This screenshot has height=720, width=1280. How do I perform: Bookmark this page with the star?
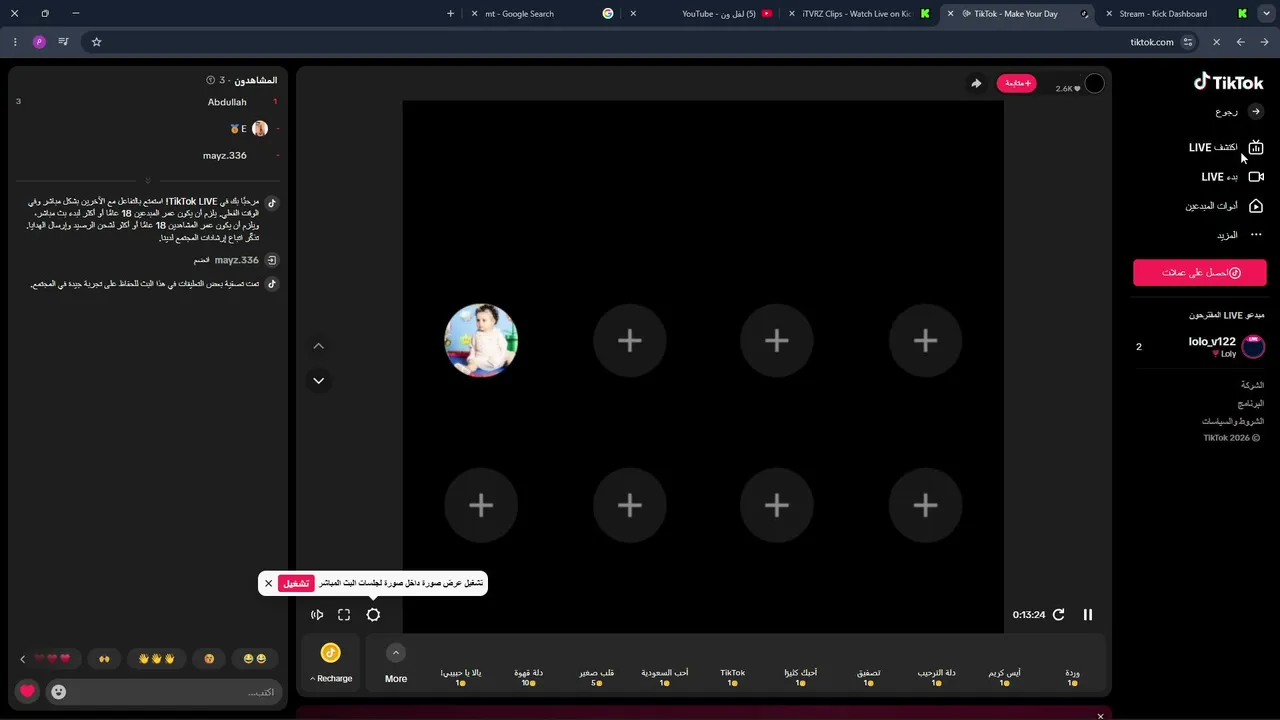(96, 42)
